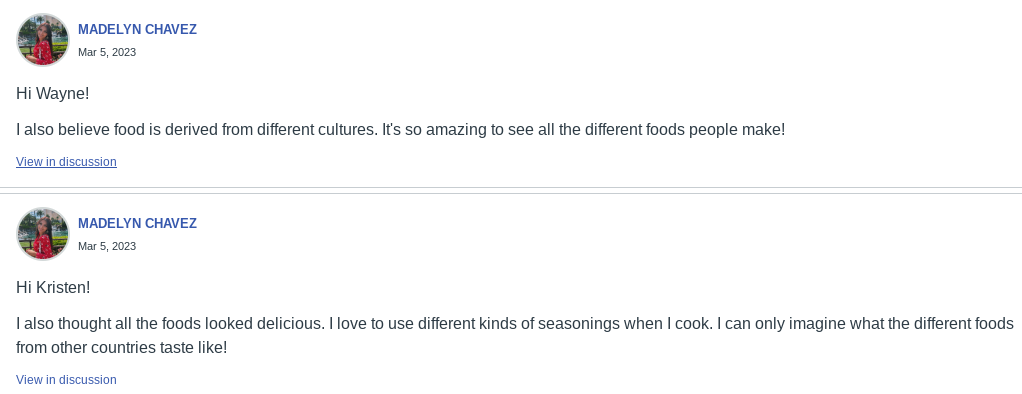Click MADELYN CHAVEZ name above 'Hi Kristen!'
Image resolution: width=1022 pixels, height=394 pixels.
tap(138, 223)
